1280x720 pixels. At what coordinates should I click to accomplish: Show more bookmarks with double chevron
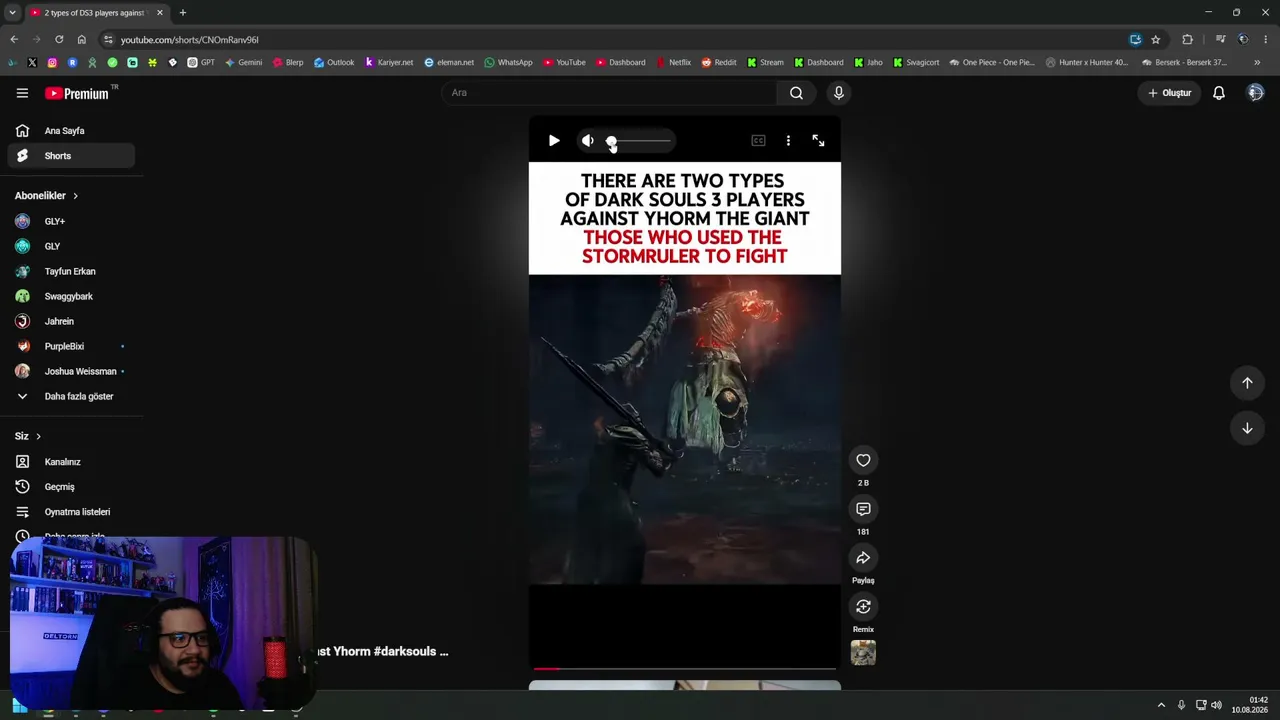click(x=1257, y=62)
